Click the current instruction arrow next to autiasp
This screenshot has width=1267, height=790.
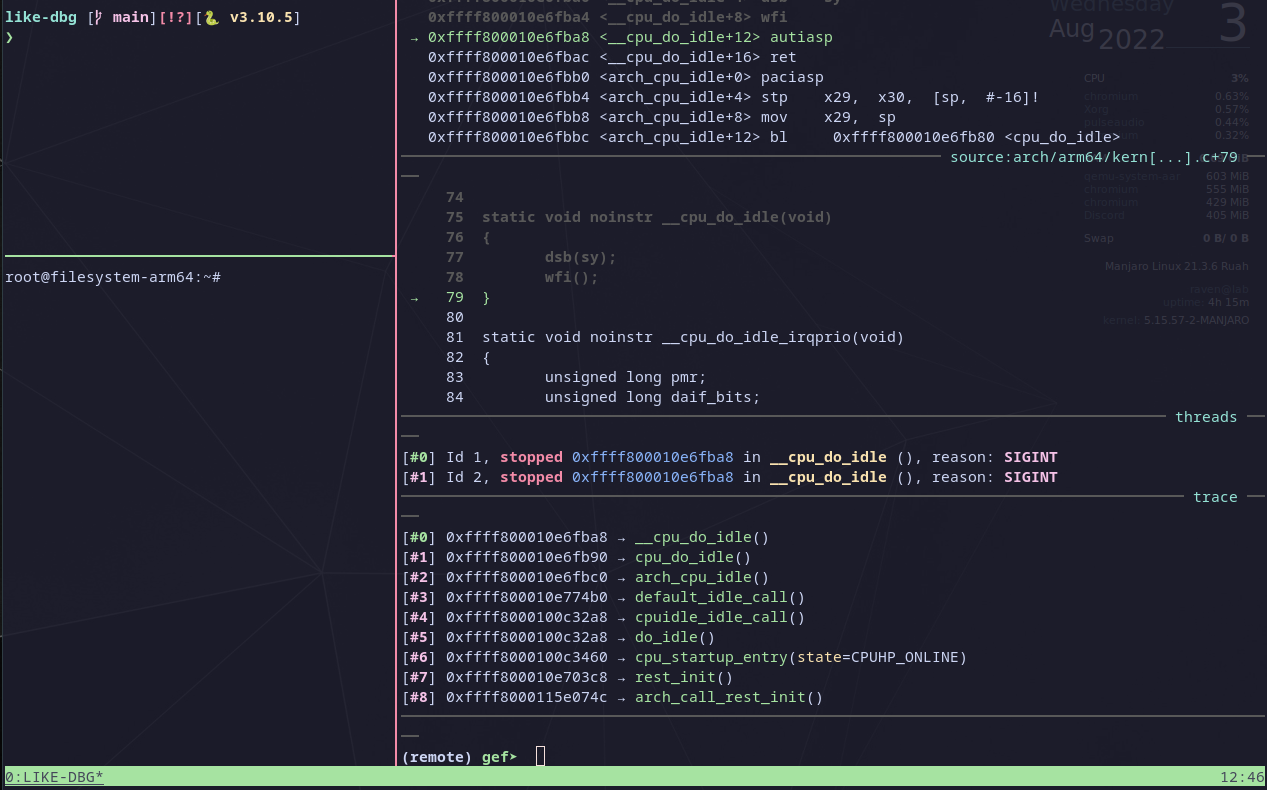(414, 37)
